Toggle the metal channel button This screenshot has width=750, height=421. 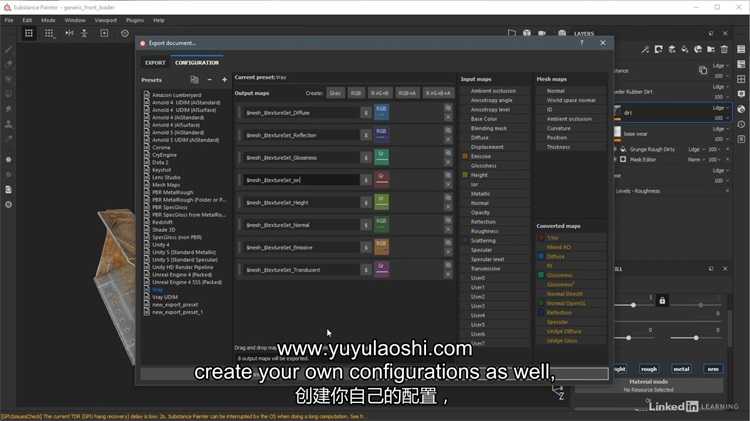681,369
